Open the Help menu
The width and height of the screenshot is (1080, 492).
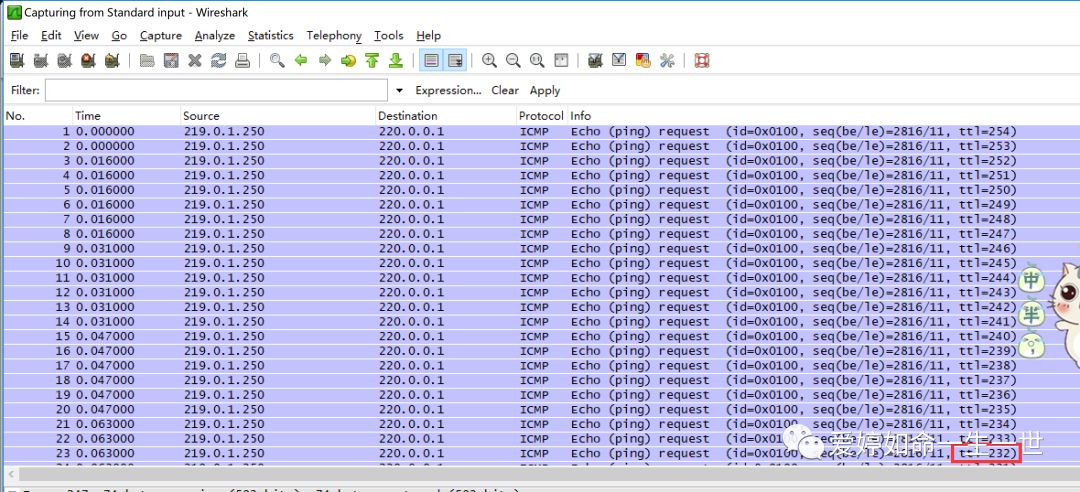click(428, 35)
